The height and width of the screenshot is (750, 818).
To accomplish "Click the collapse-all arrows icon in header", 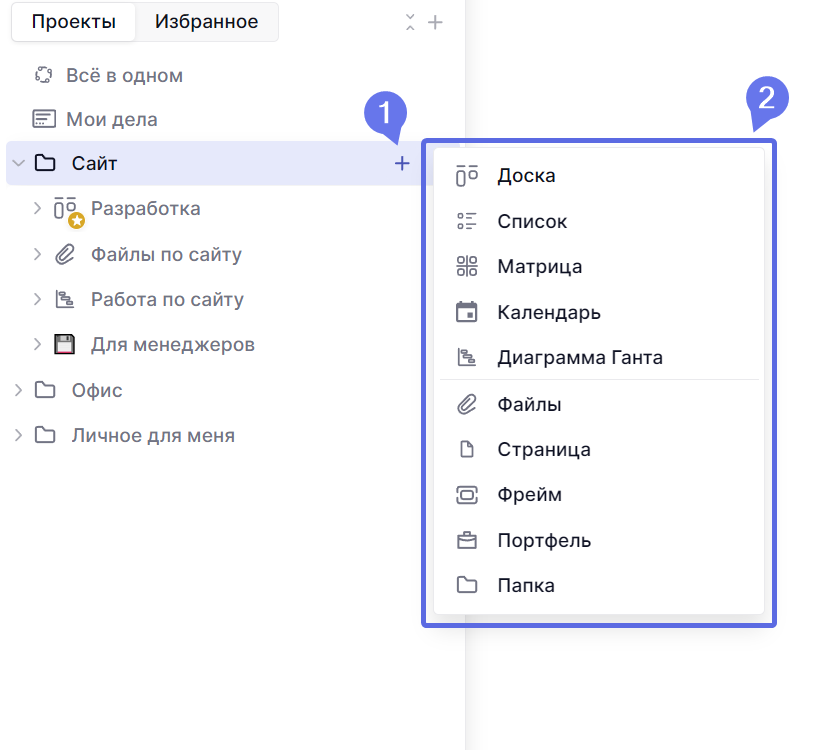I will click(x=410, y=22).
